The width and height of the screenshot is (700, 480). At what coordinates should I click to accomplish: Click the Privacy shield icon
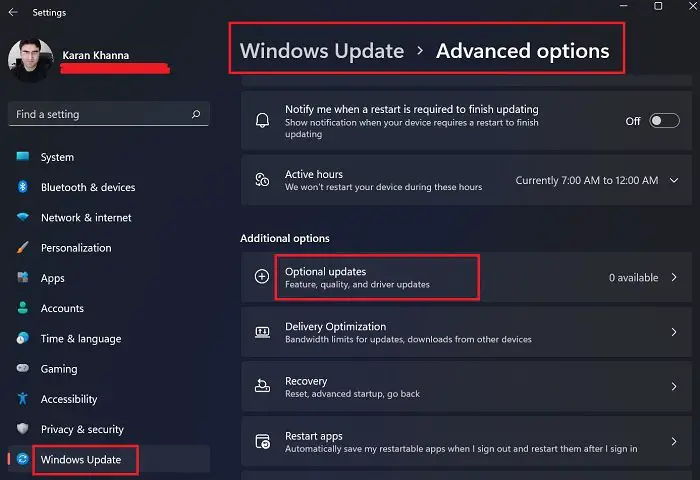(x=23, y=429)
